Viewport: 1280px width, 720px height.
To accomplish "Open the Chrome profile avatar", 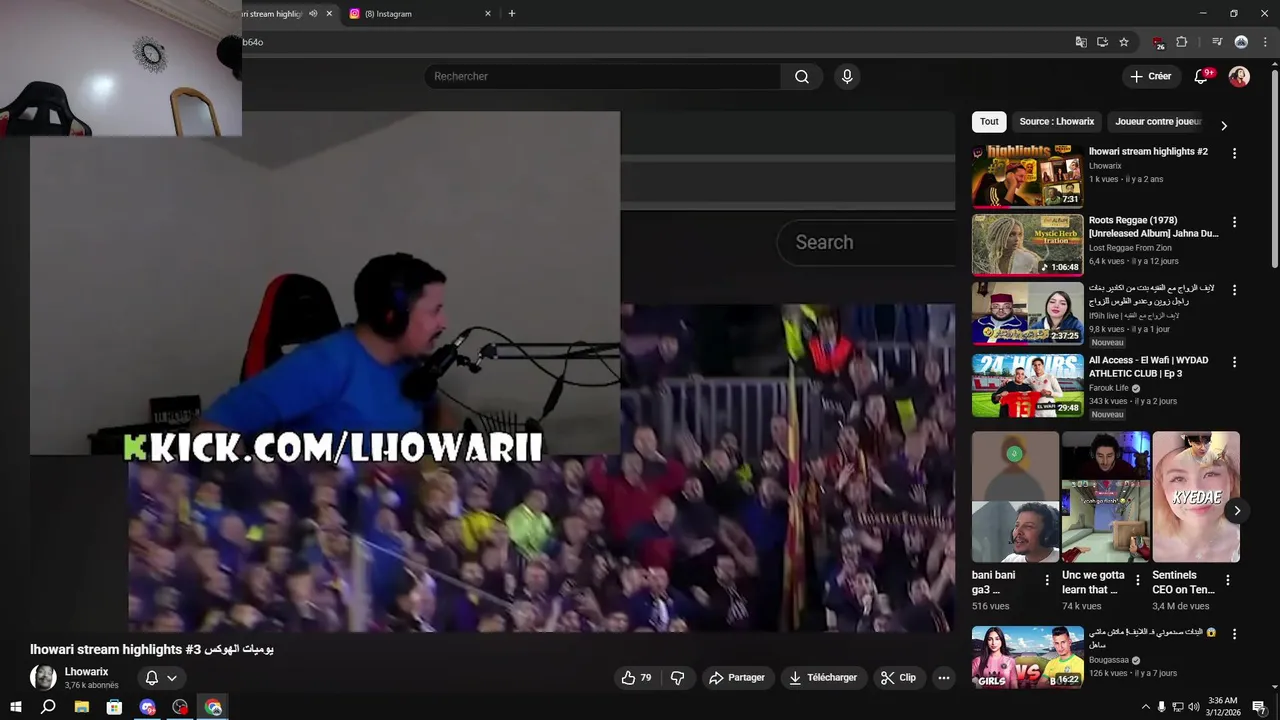I will [1241, 42].
